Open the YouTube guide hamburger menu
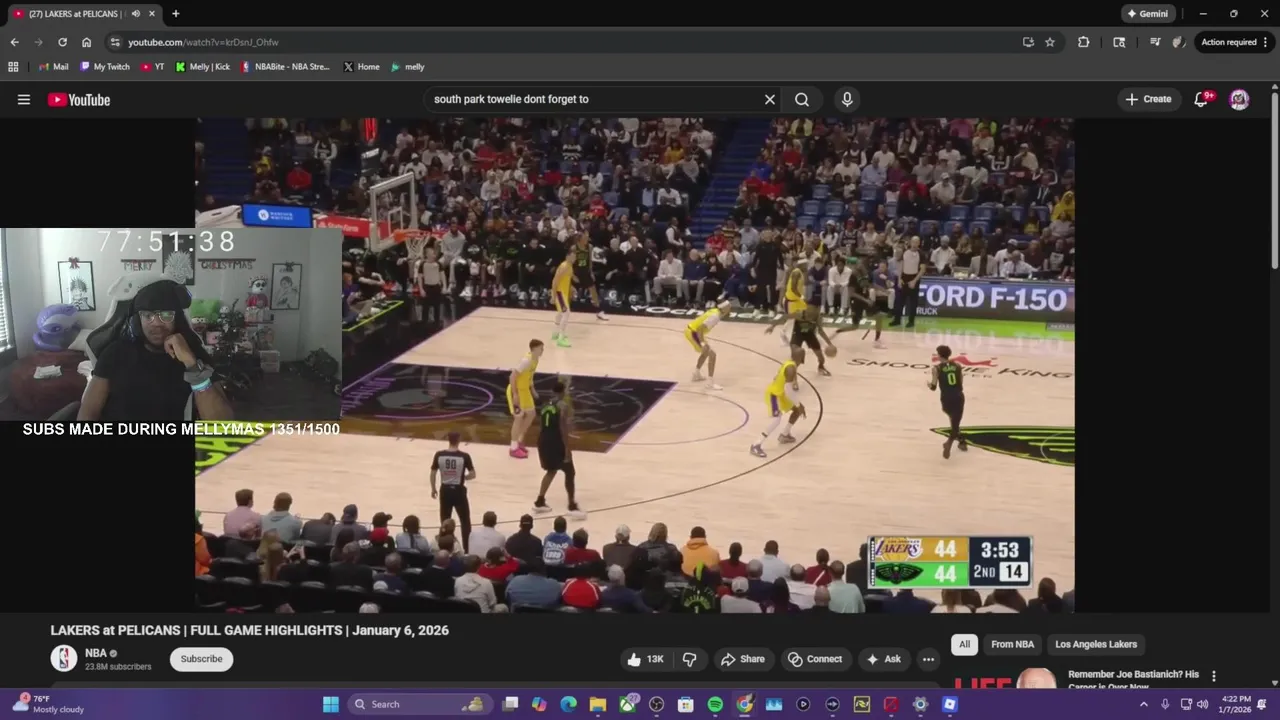1280x720 pixels. (24, 99)
